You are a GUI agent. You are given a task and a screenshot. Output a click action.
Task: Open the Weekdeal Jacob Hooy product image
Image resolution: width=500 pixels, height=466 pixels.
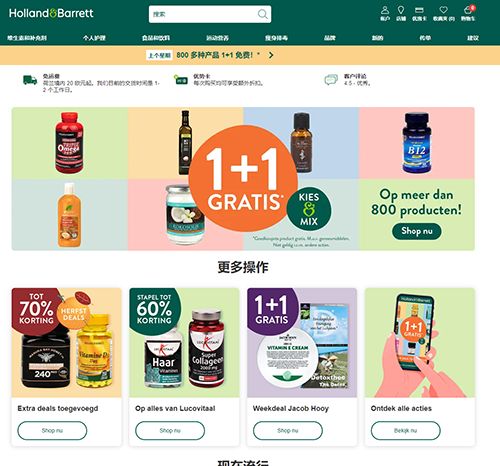[302, 343]
